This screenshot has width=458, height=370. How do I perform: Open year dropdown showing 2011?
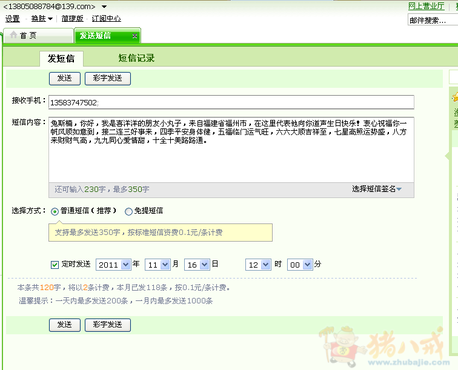[x=113, y=265]
